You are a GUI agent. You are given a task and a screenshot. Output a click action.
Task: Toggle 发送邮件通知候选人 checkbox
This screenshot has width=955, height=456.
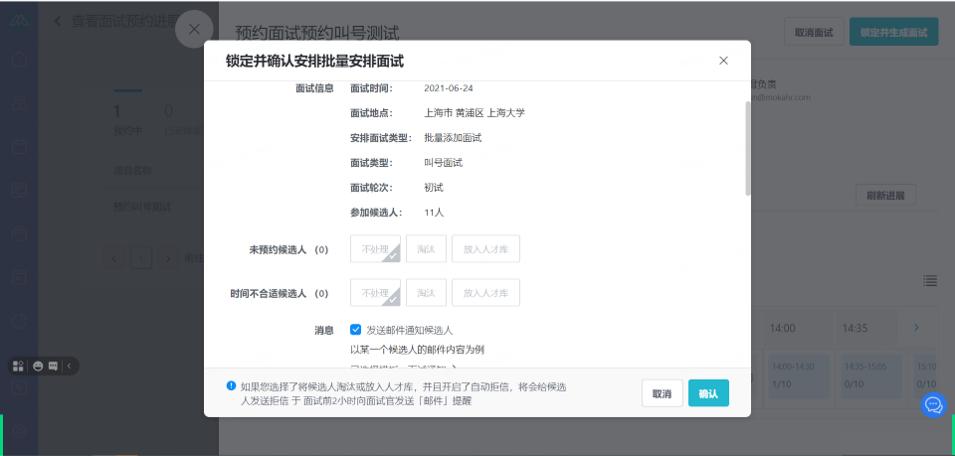coord(356,330)
